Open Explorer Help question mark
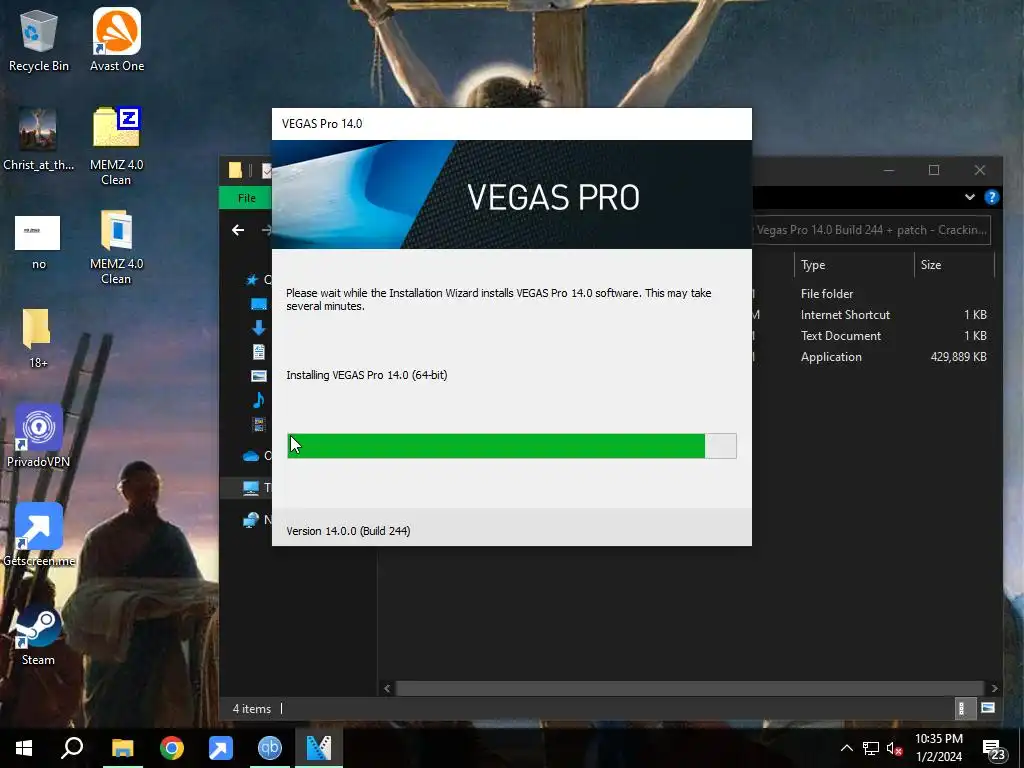This screenshot has width=1024, height=768. tap(991, 197)
